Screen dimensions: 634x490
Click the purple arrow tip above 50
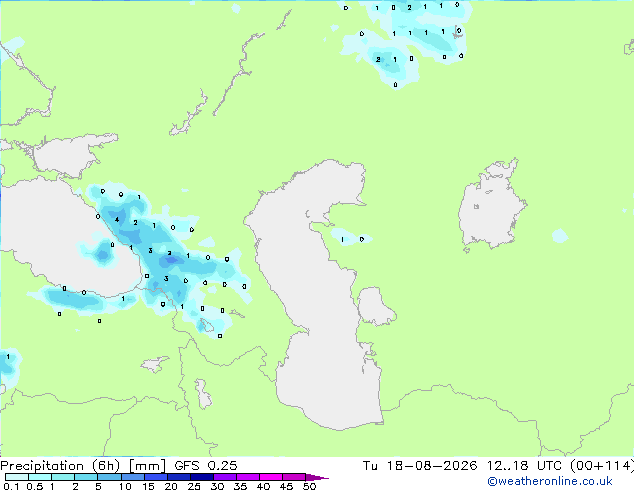tap(317, 477)
